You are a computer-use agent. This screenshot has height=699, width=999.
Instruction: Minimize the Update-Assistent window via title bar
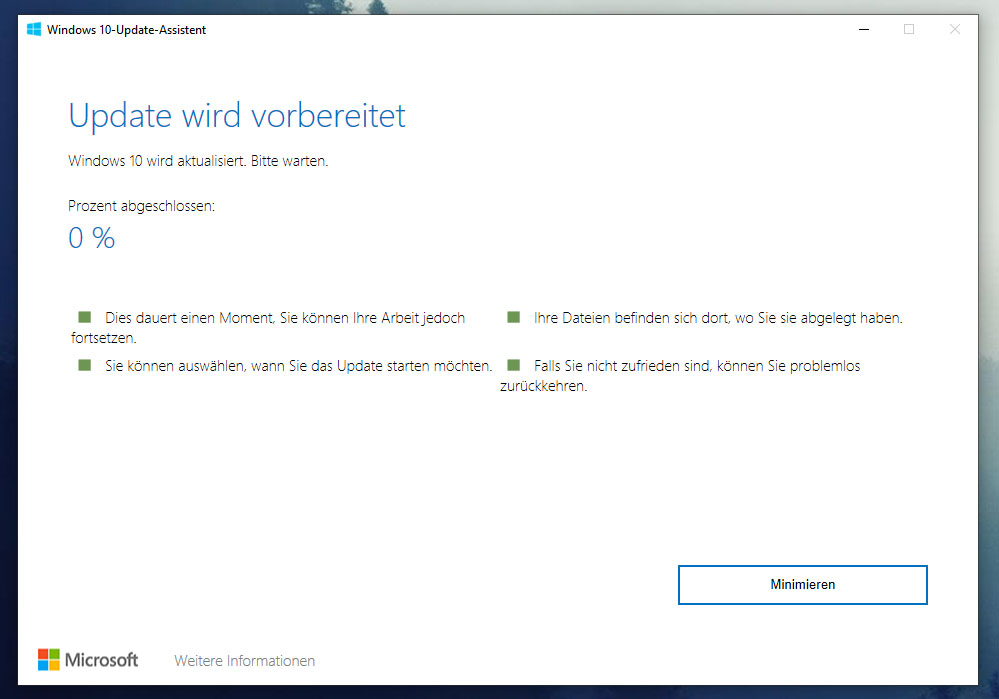point(864,29)
